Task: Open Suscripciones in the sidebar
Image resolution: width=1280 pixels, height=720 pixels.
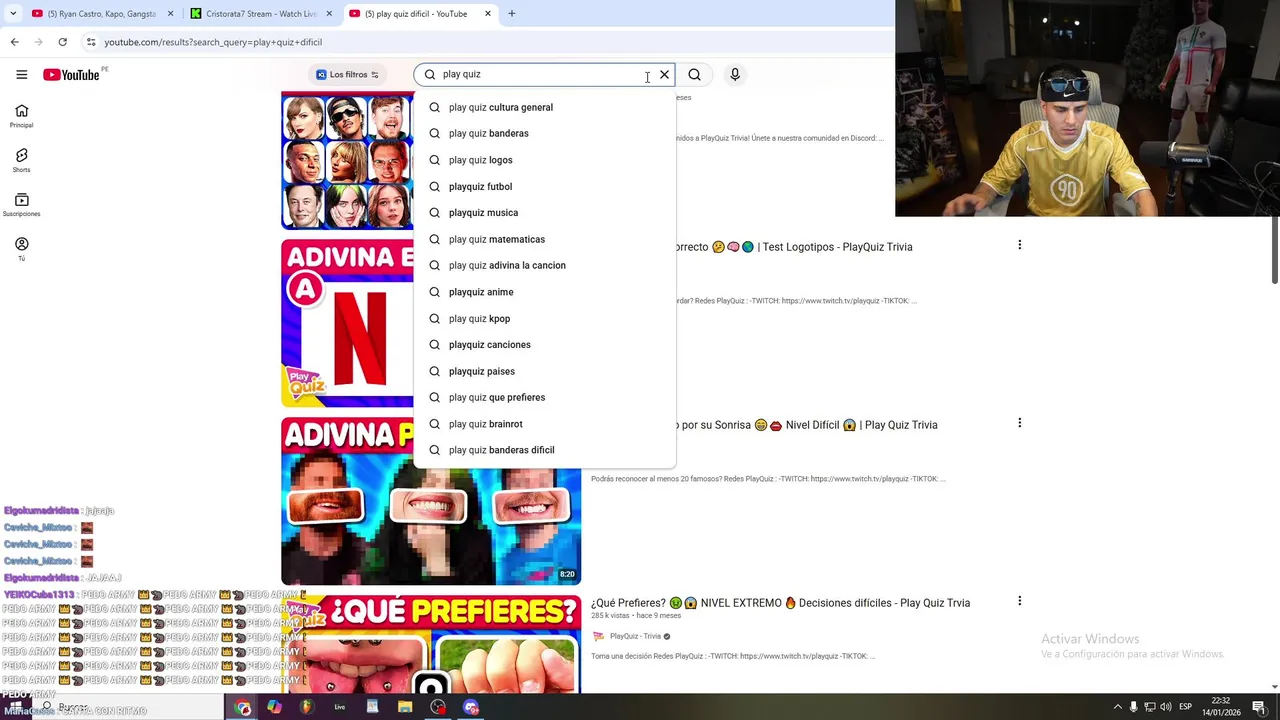Action: point(21,205)
